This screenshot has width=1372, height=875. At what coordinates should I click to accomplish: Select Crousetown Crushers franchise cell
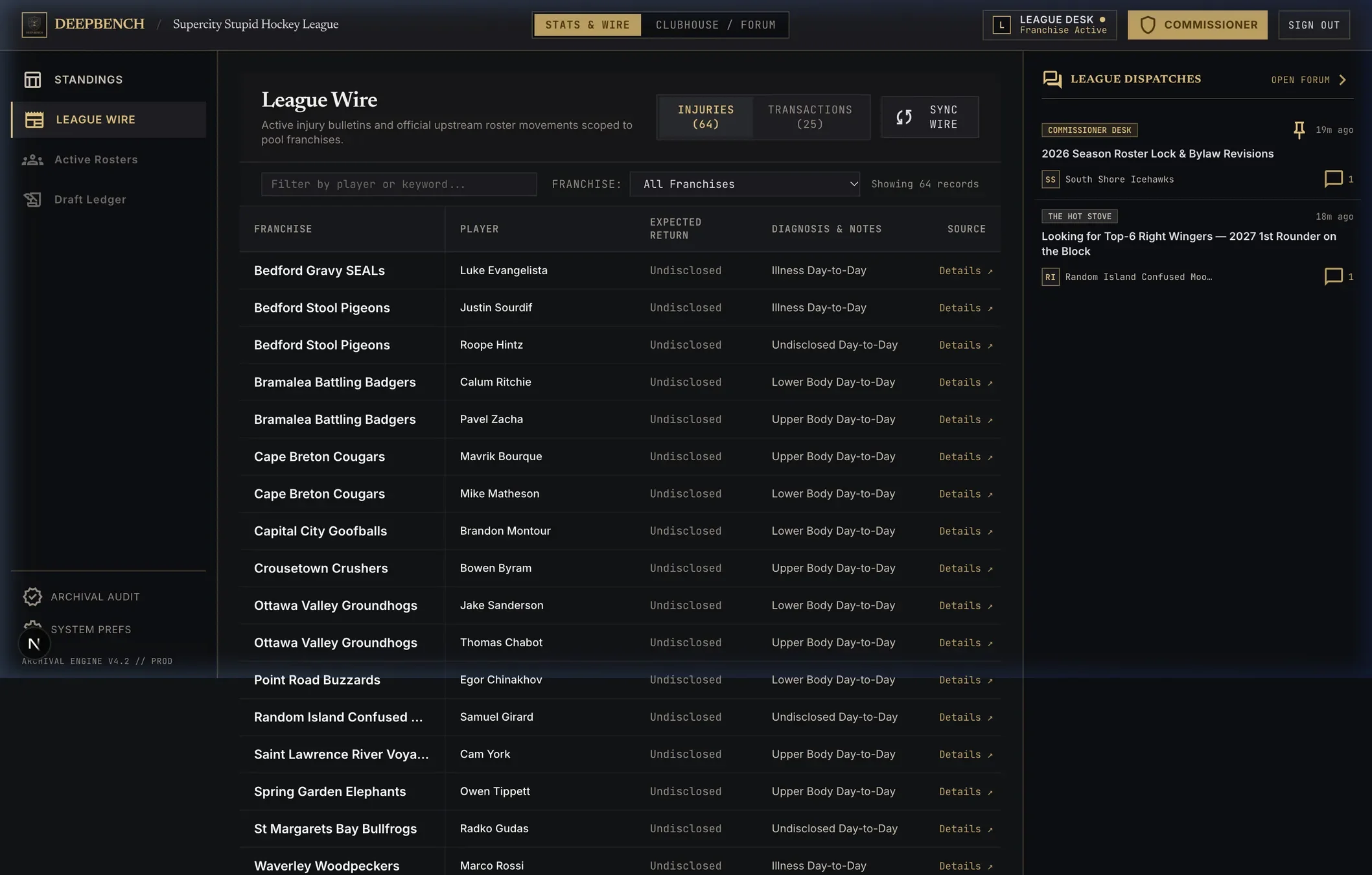(321, 568)
